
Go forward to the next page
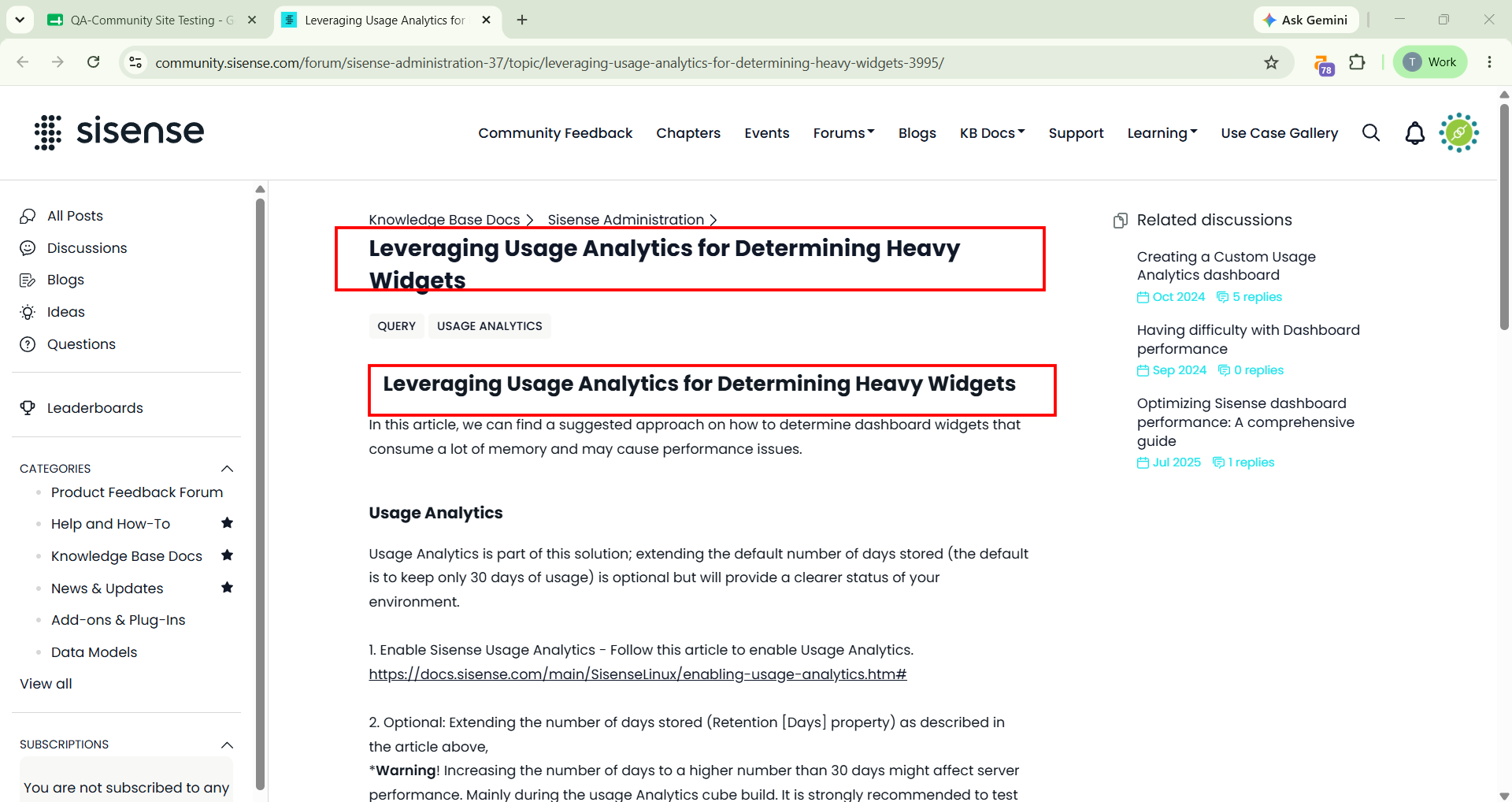tap(58, 62)
